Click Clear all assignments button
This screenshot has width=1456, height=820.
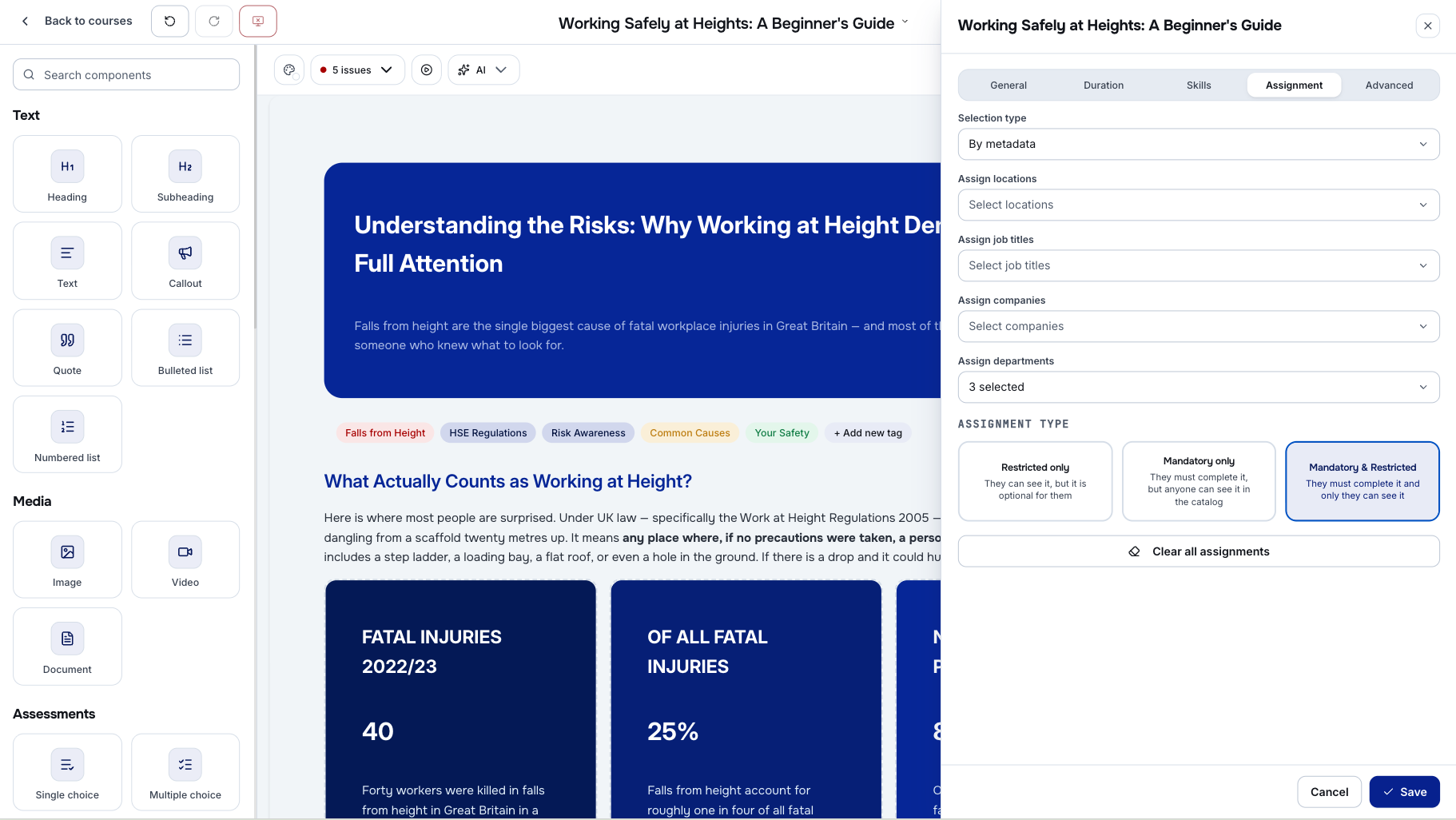tap(1199, 551)
